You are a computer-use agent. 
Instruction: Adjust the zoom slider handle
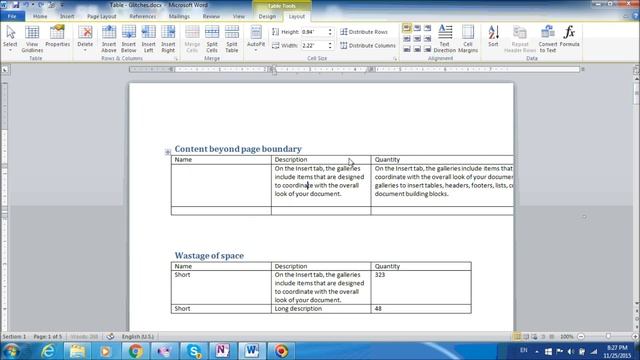point(608,337)
